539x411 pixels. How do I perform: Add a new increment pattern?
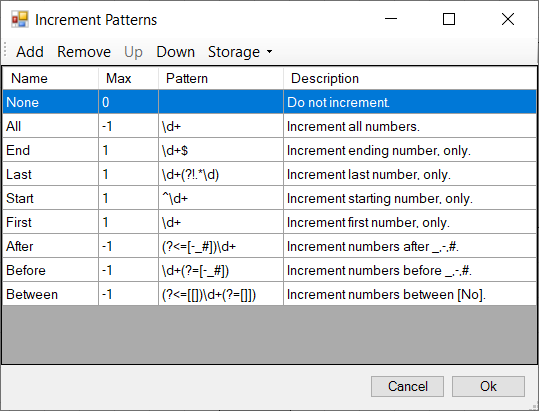pos(30,52)
